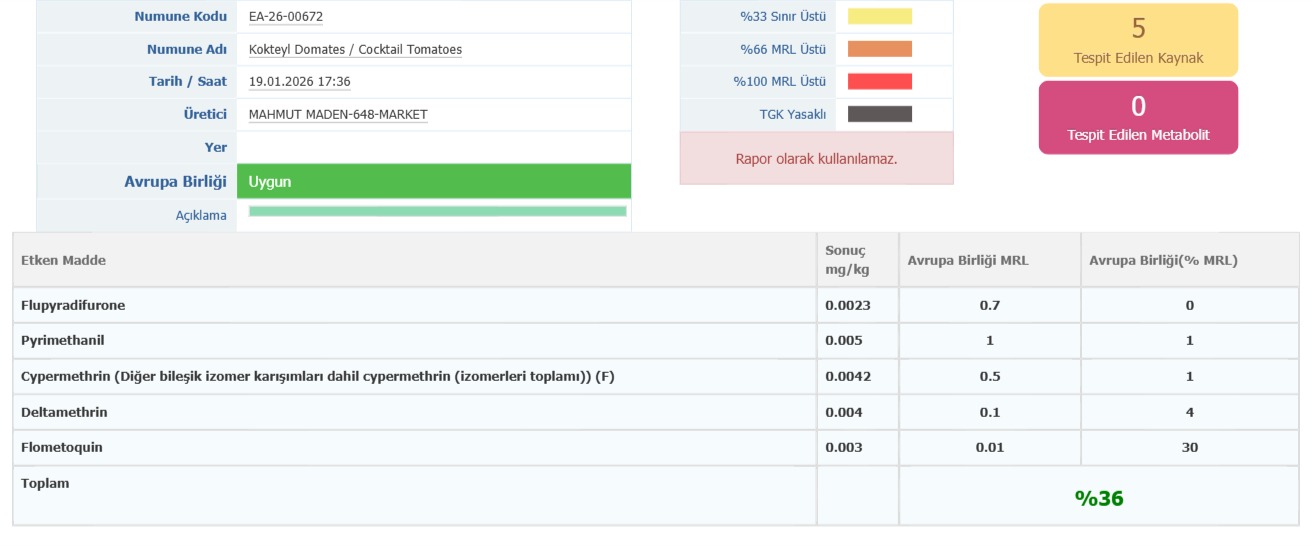Image resolution: width=1312 pixels, height=546 pixels.
Task: Click the green Uygun status bar
Action: pos(434,182)
